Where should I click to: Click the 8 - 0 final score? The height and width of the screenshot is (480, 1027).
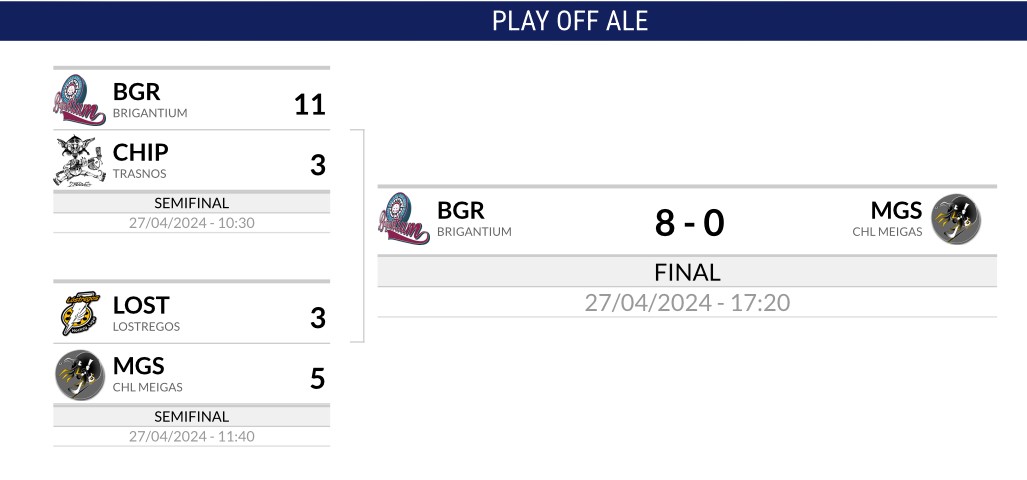pyautogui.click(x=689, y=223)
